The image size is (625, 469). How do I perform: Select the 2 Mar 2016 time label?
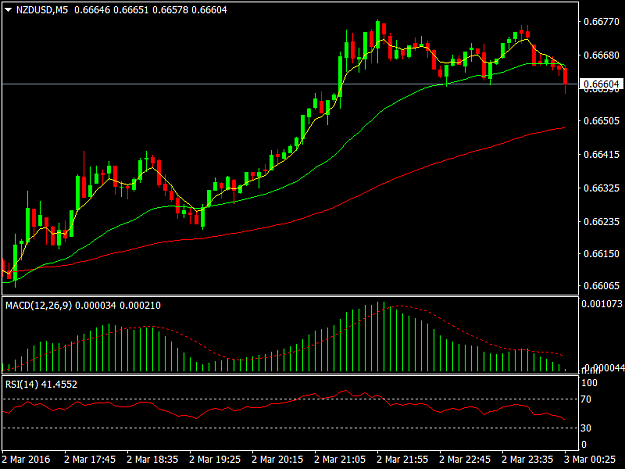tap(26, 459)
